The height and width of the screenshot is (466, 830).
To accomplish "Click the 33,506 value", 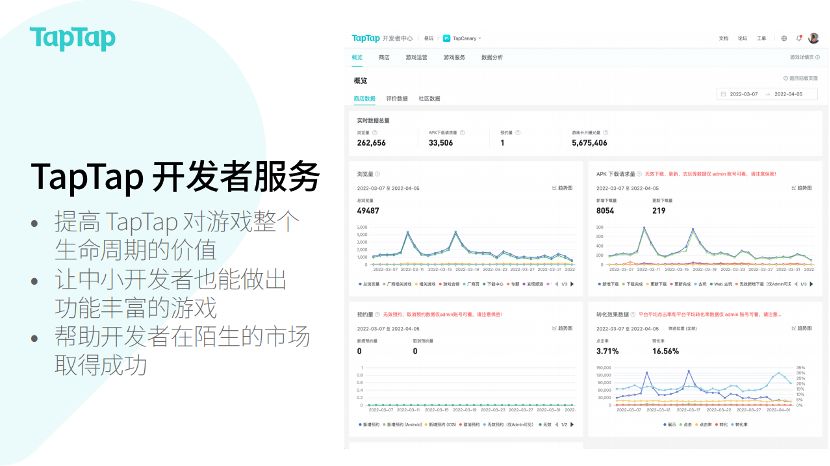I will click(440, 143).
